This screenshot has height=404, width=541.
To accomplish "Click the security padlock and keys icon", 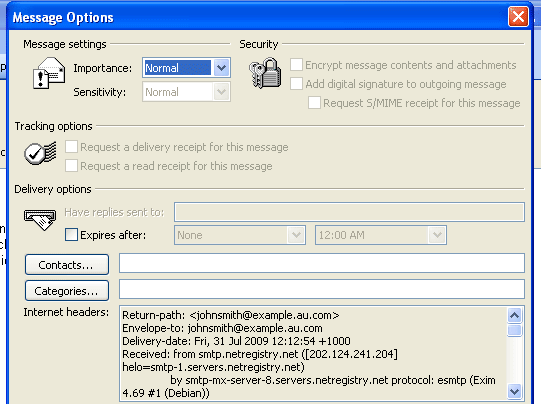I will (265, 73).
